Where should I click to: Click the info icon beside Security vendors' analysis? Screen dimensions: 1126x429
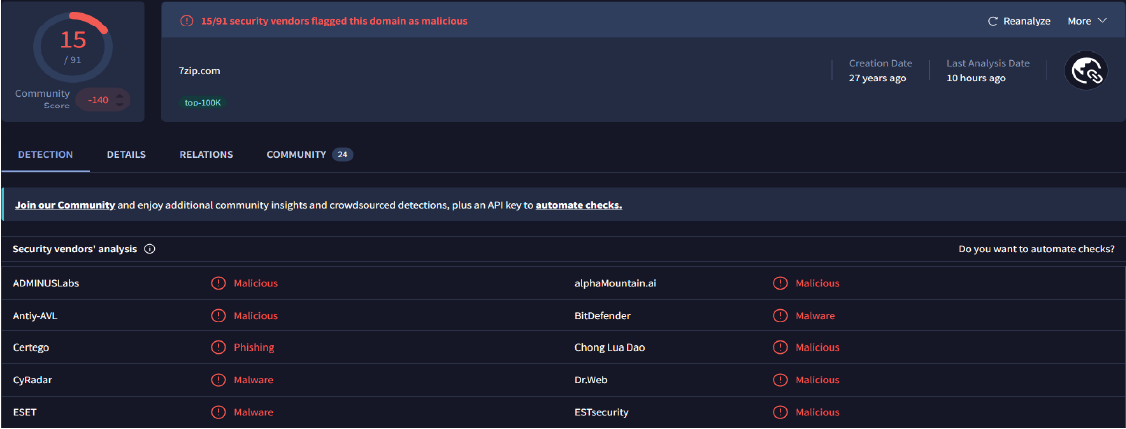pyautogui.click(x=150, y=249)
